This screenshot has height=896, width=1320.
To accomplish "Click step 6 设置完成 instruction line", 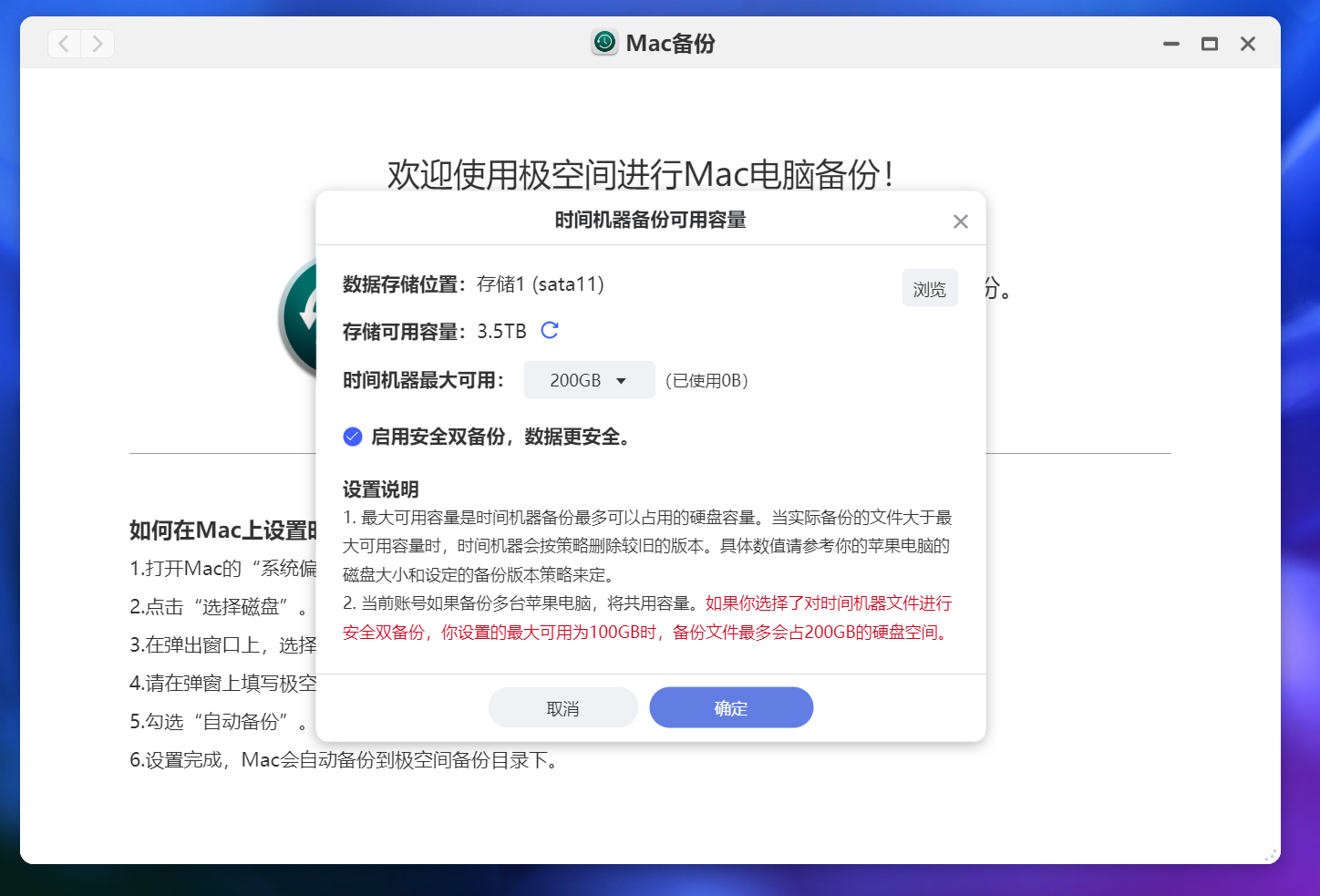I will pyautogui.click(x=345, y=760).
